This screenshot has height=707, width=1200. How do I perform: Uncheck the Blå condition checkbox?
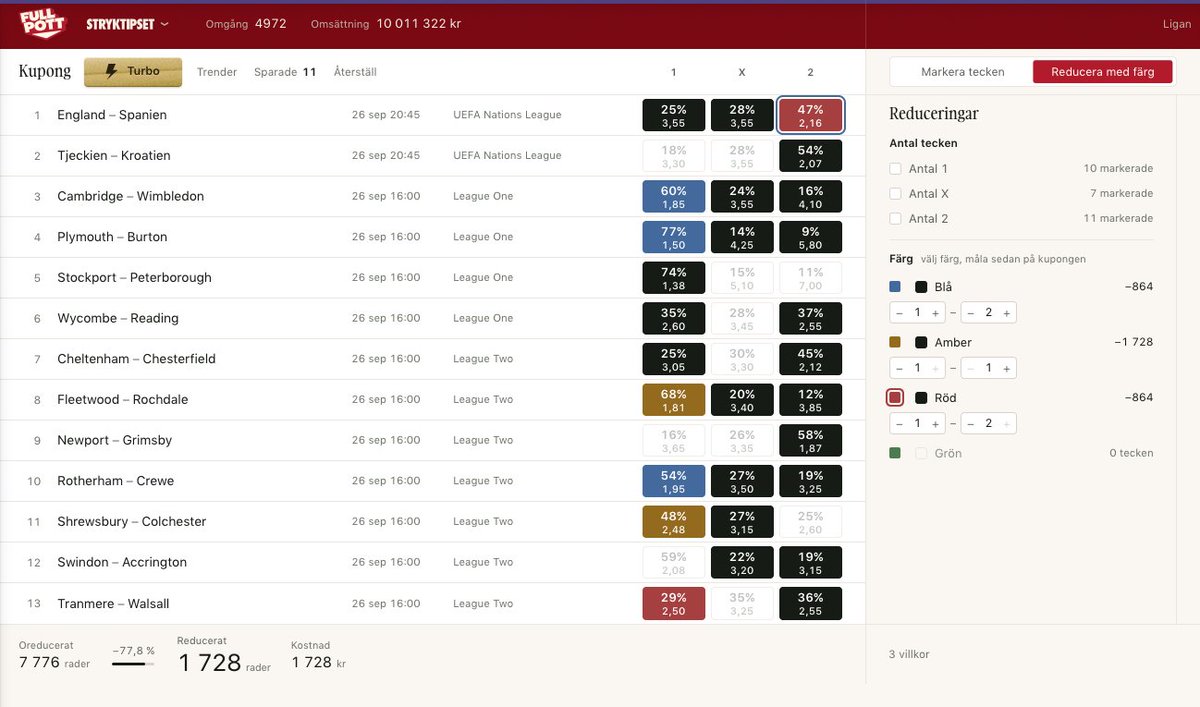921,287
